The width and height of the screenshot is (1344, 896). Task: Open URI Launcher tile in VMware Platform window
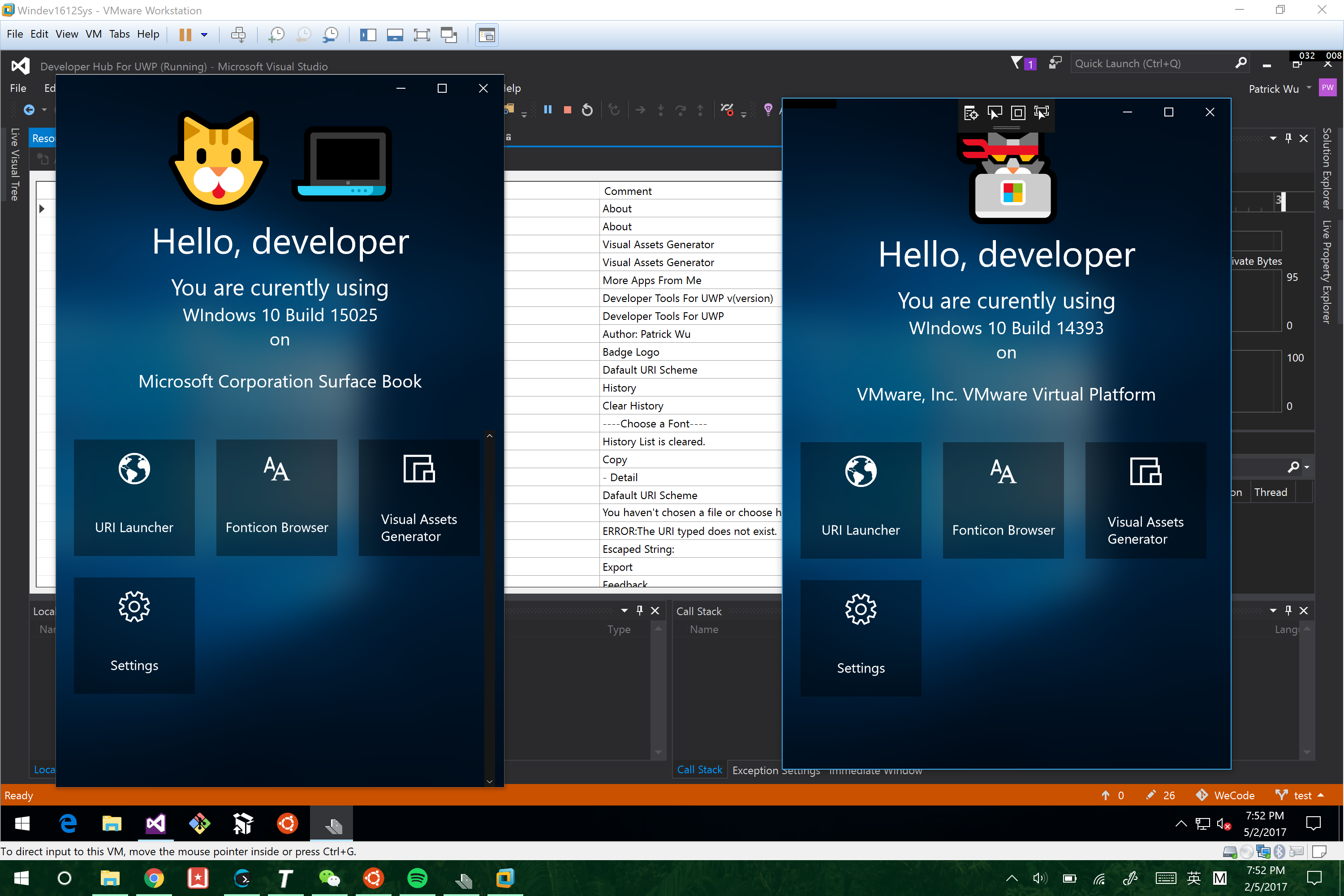point(861,500)
